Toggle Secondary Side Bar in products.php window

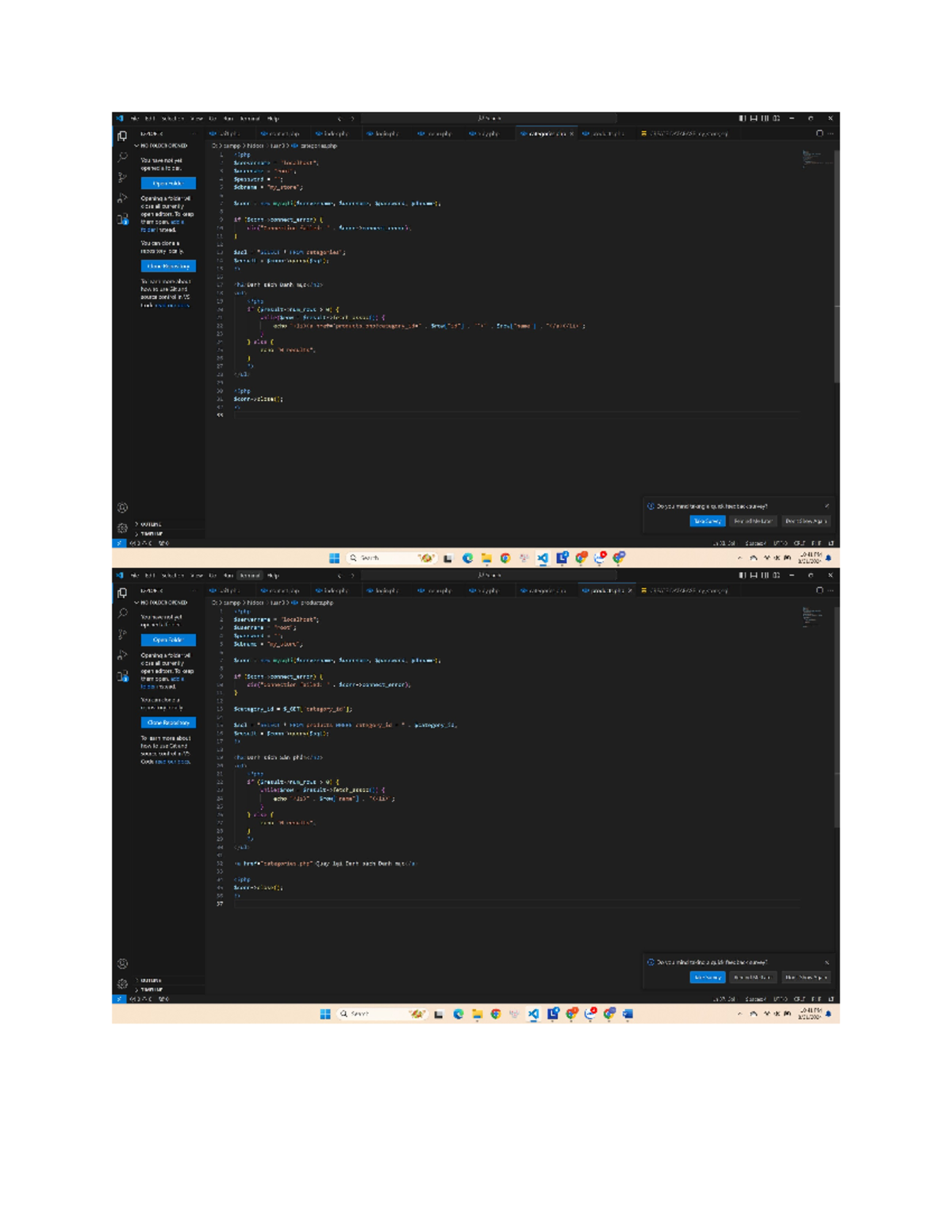click(x=765, y=575)
